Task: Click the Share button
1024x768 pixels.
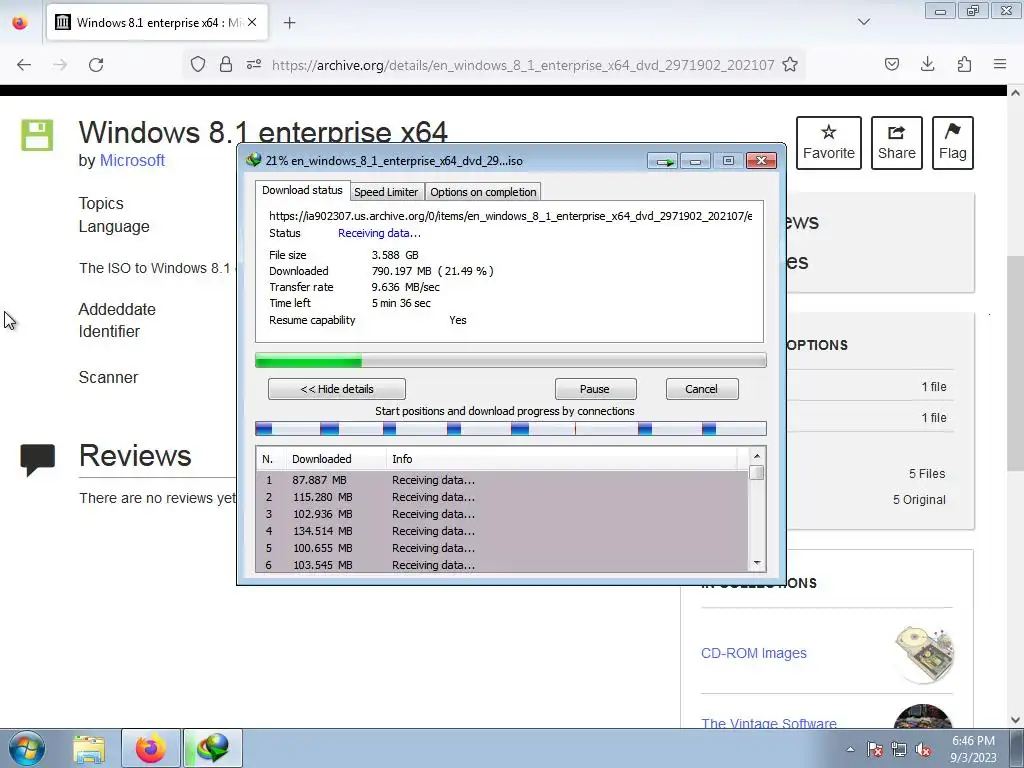Action: [896, 142]
